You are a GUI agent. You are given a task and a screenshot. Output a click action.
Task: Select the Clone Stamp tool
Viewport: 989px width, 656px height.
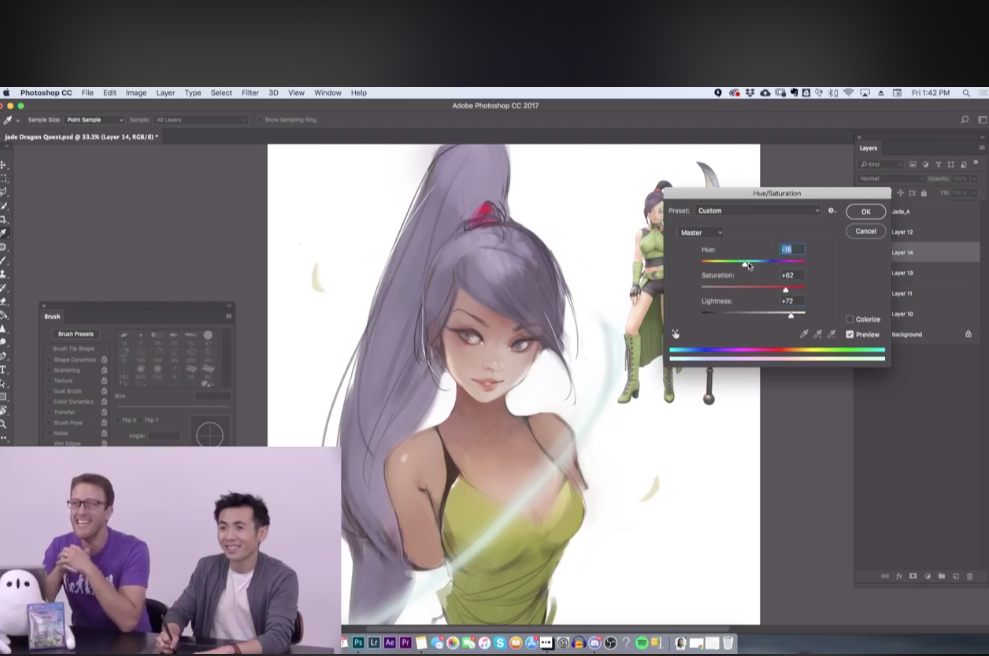click(4, 274)
